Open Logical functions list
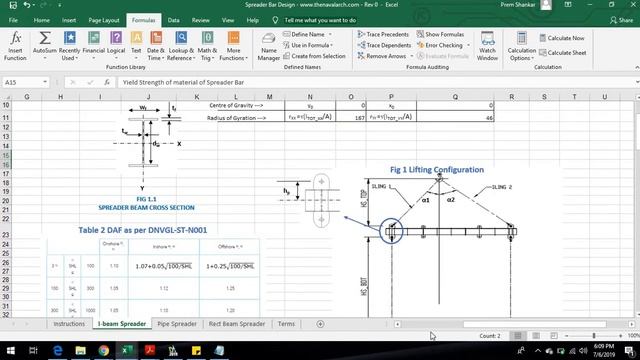 pyautogui.click(x=116, y=46)
